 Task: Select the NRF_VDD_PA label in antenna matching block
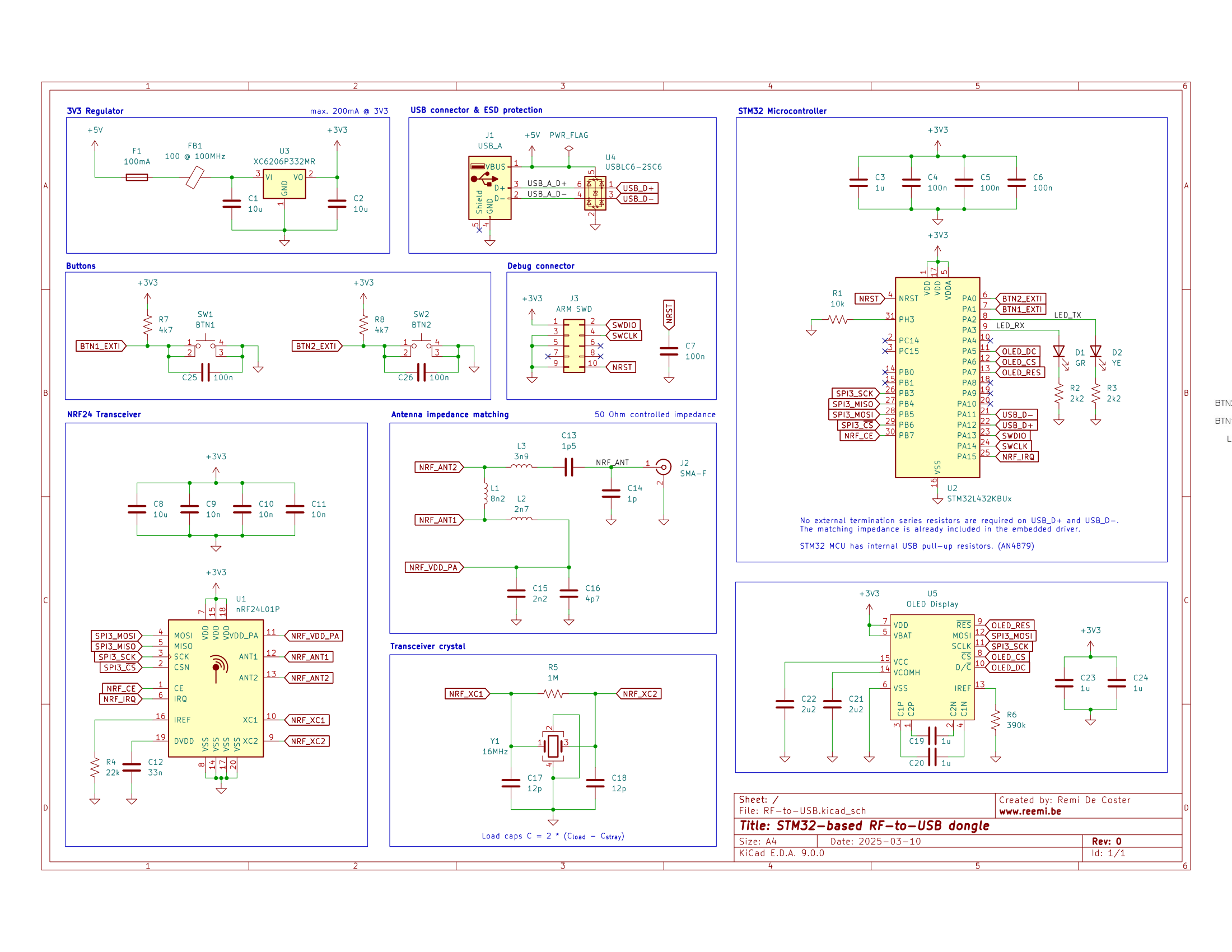[x=434, y=567]
